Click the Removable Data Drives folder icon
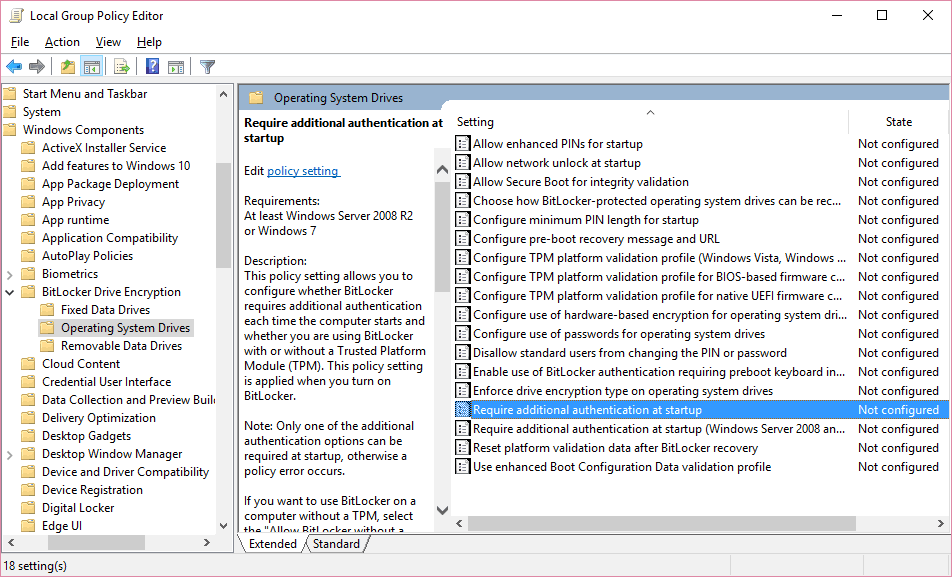The width and height of the screenshot is (952, 577). (x=47, y=346)
